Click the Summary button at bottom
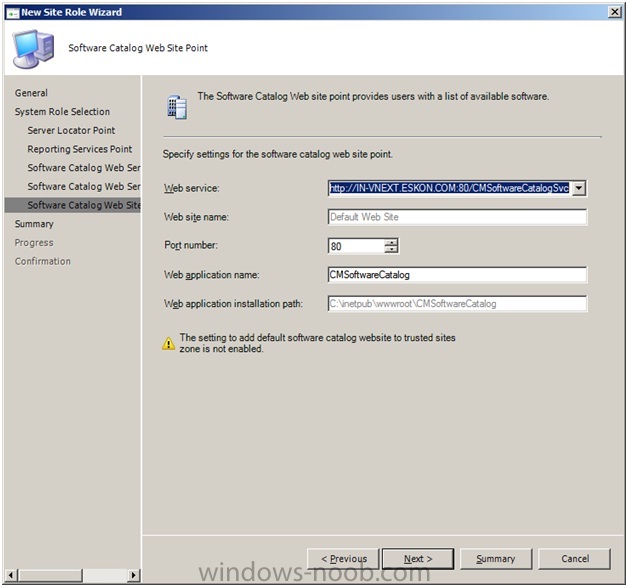This screenshot has width=628, height=587. (x=496, y=559)
